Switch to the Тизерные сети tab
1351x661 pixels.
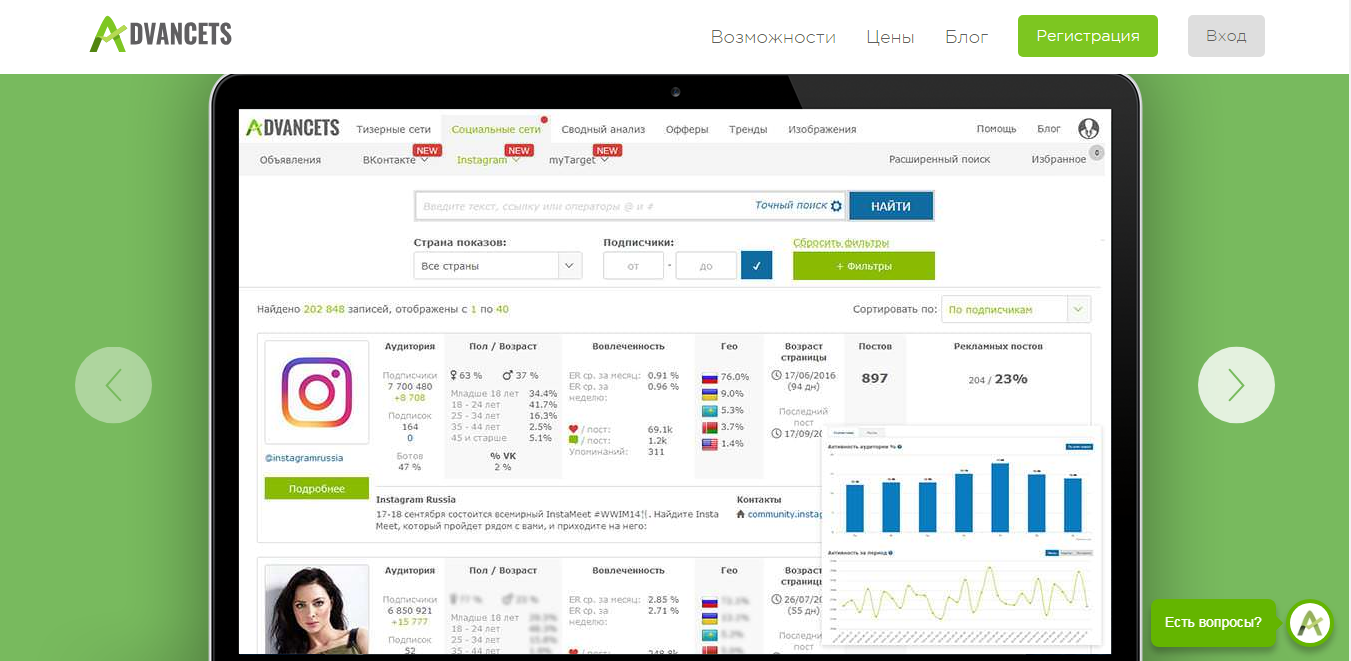[x=394, y=129]
